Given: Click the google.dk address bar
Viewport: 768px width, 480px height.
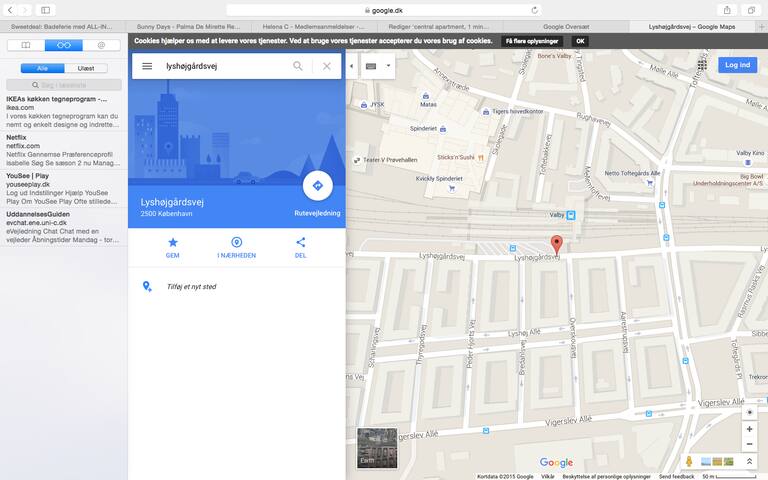Looking at the screenshot, I should click(384, 10).
